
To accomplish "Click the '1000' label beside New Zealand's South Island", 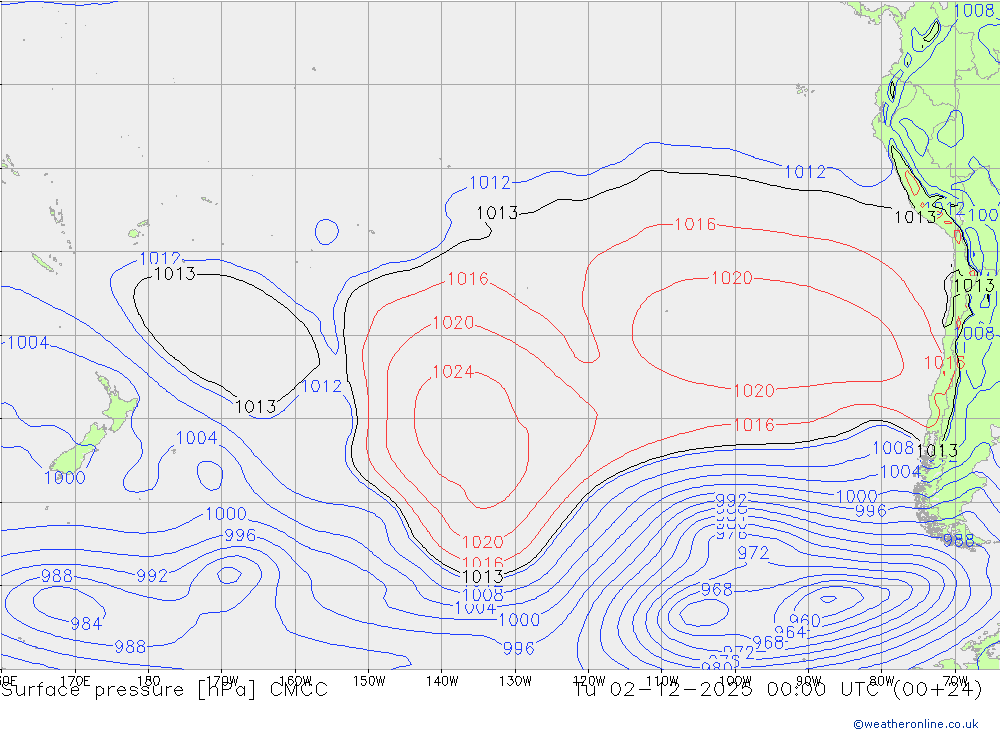I will coord(64,477).
